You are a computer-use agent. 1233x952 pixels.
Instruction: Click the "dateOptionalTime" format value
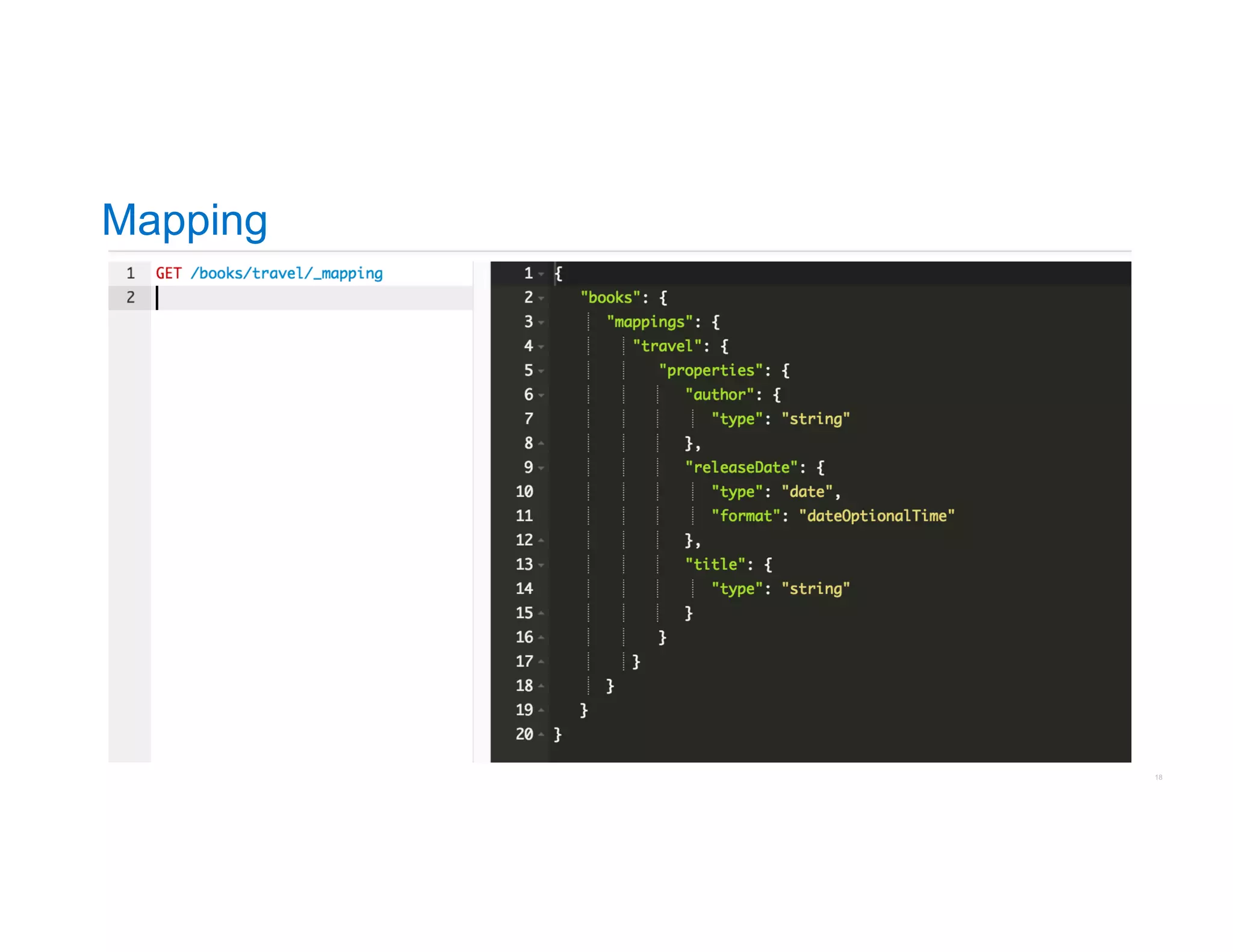(x=876, y=516)
